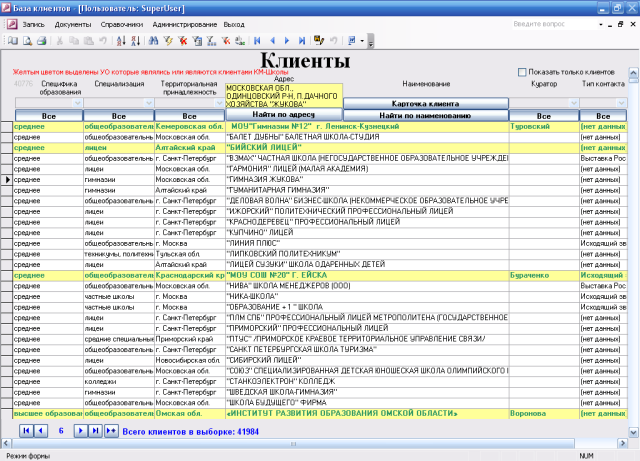Select the "НИКА-ШКОЛА" name cell
The image size is (640, 461).
point(367,296)
